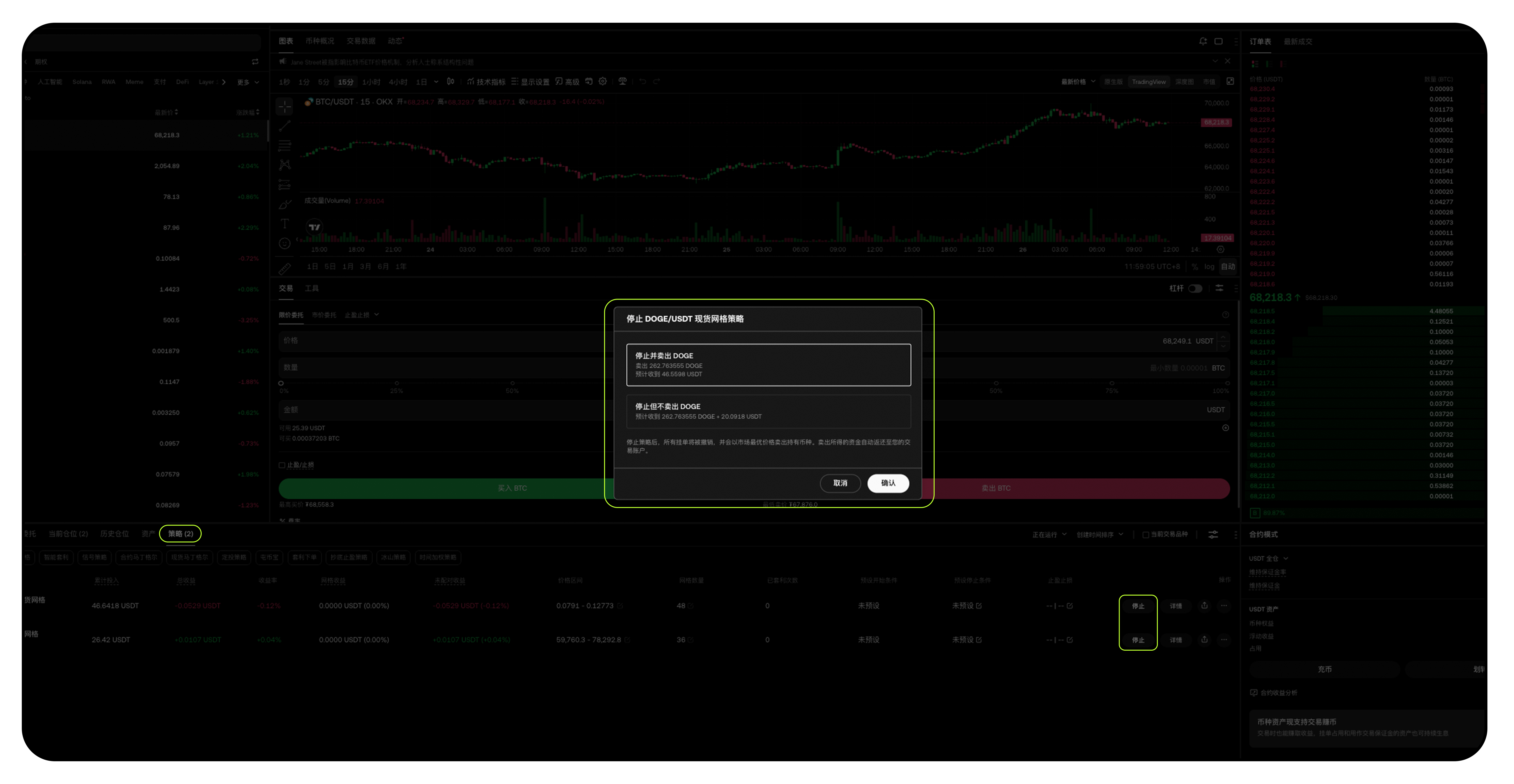Activate the brush drawing tool
Image resolution: width=1514 pixels, height=784 pixels.
pos(285,204)
